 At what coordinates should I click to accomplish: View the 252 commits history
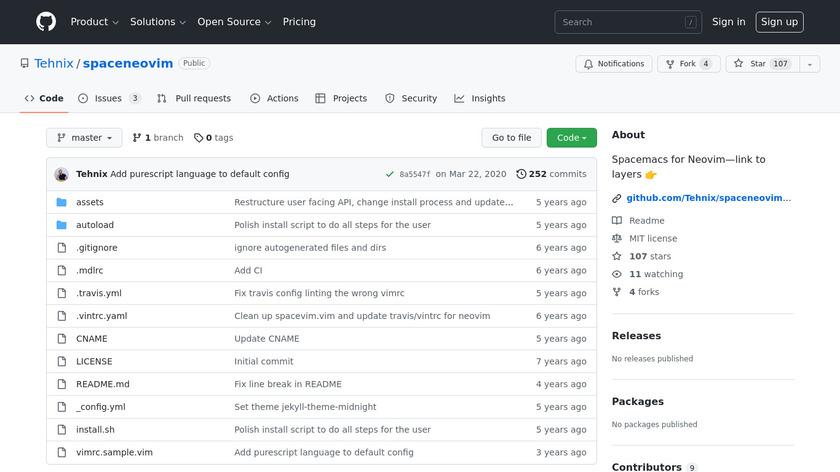tap(551, 174)
